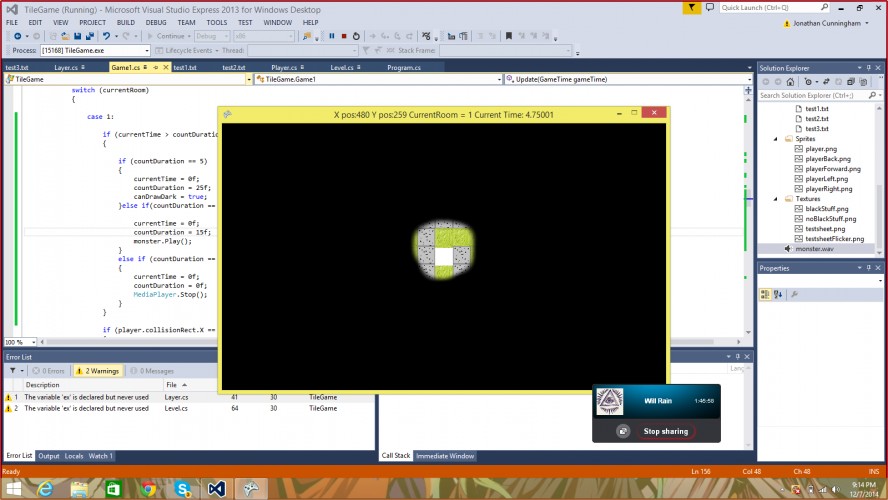Open Internet Explorer from taskbar
Viewport: 888px width, 500px height.
click(45, 489)
